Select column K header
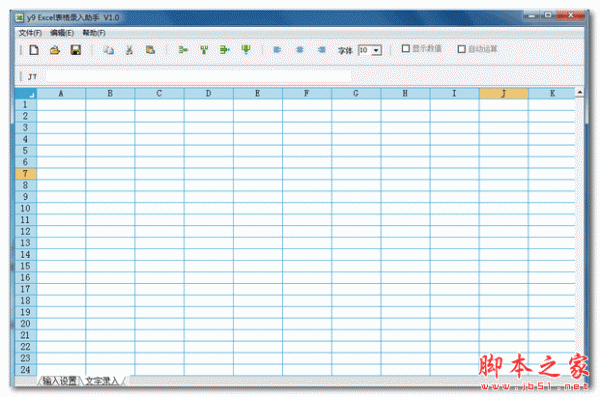The height and width of the screenshot is (397, 600). pos(552,93)
